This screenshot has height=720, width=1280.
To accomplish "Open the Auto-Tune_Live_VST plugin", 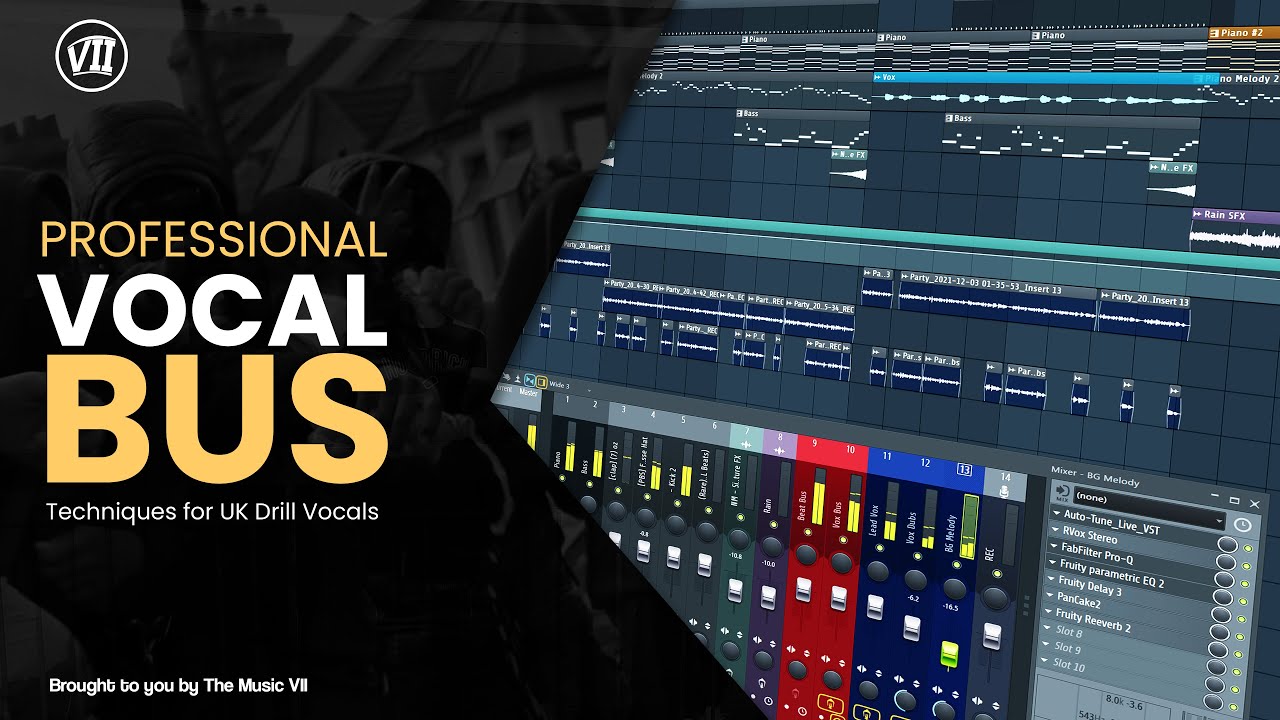I will [x=1111, y=522].
